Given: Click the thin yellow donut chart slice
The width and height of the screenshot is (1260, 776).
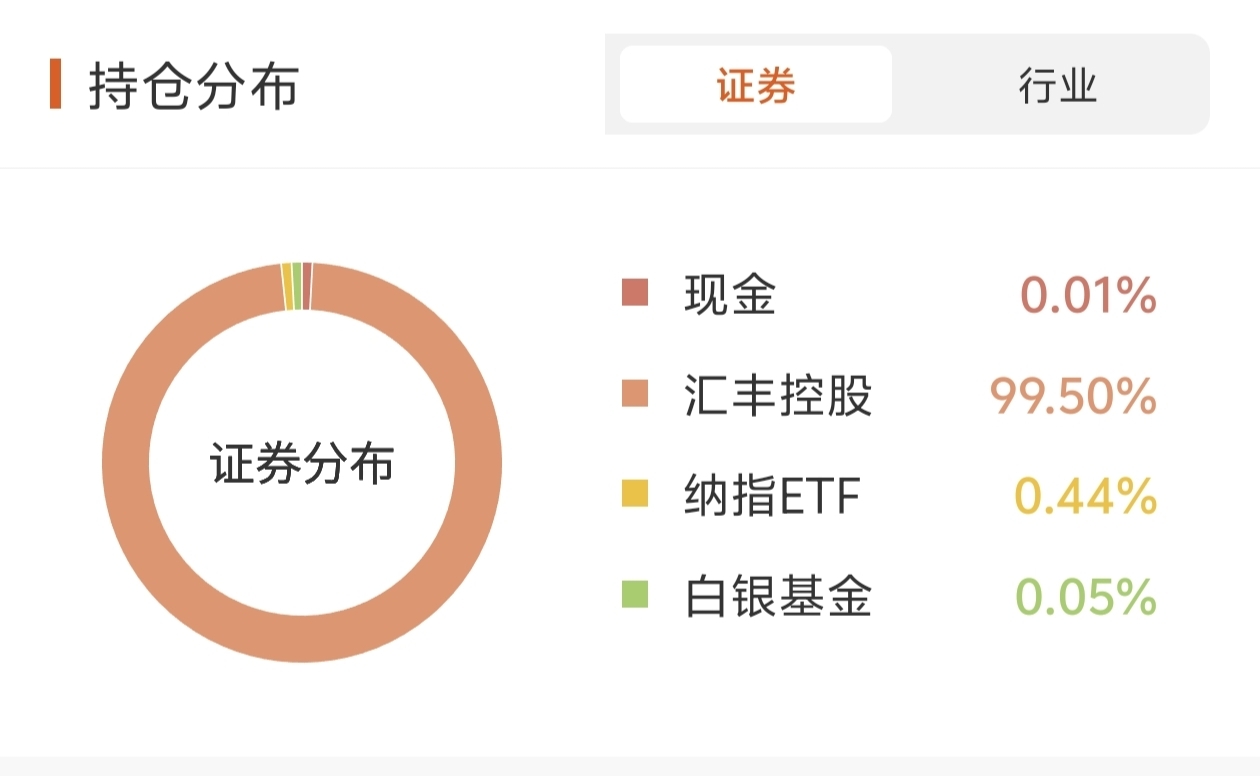Looking at the screenshot, I should tap(288, 287).
